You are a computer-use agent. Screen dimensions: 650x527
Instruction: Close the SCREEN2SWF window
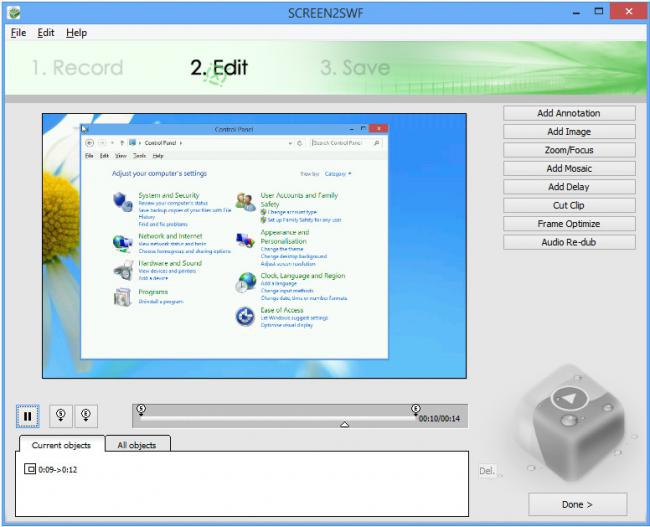628,12
